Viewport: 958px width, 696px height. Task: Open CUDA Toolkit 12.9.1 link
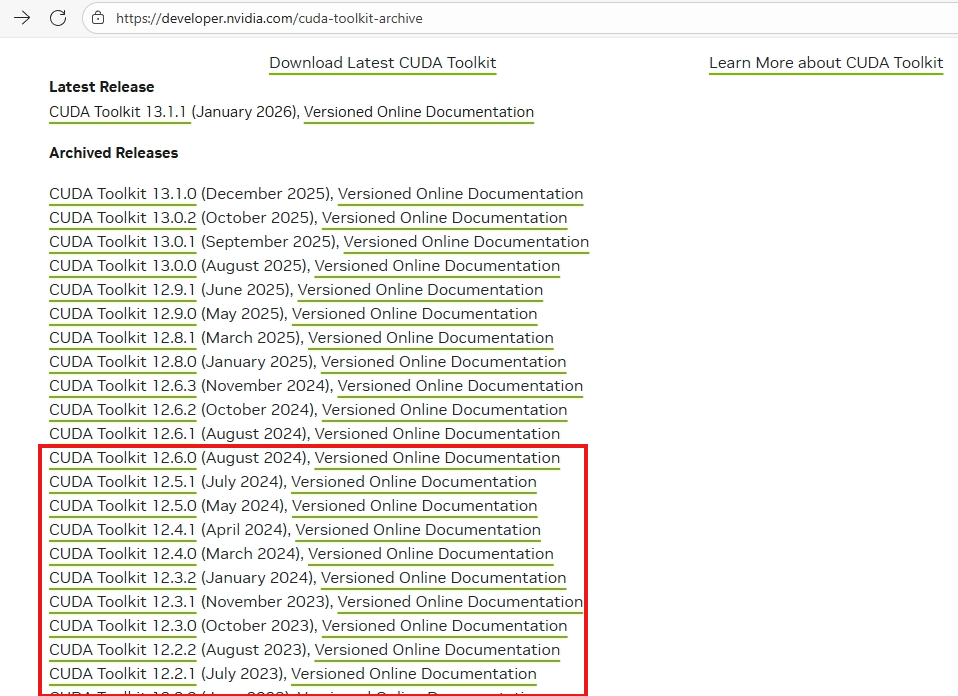click(122, 290)
